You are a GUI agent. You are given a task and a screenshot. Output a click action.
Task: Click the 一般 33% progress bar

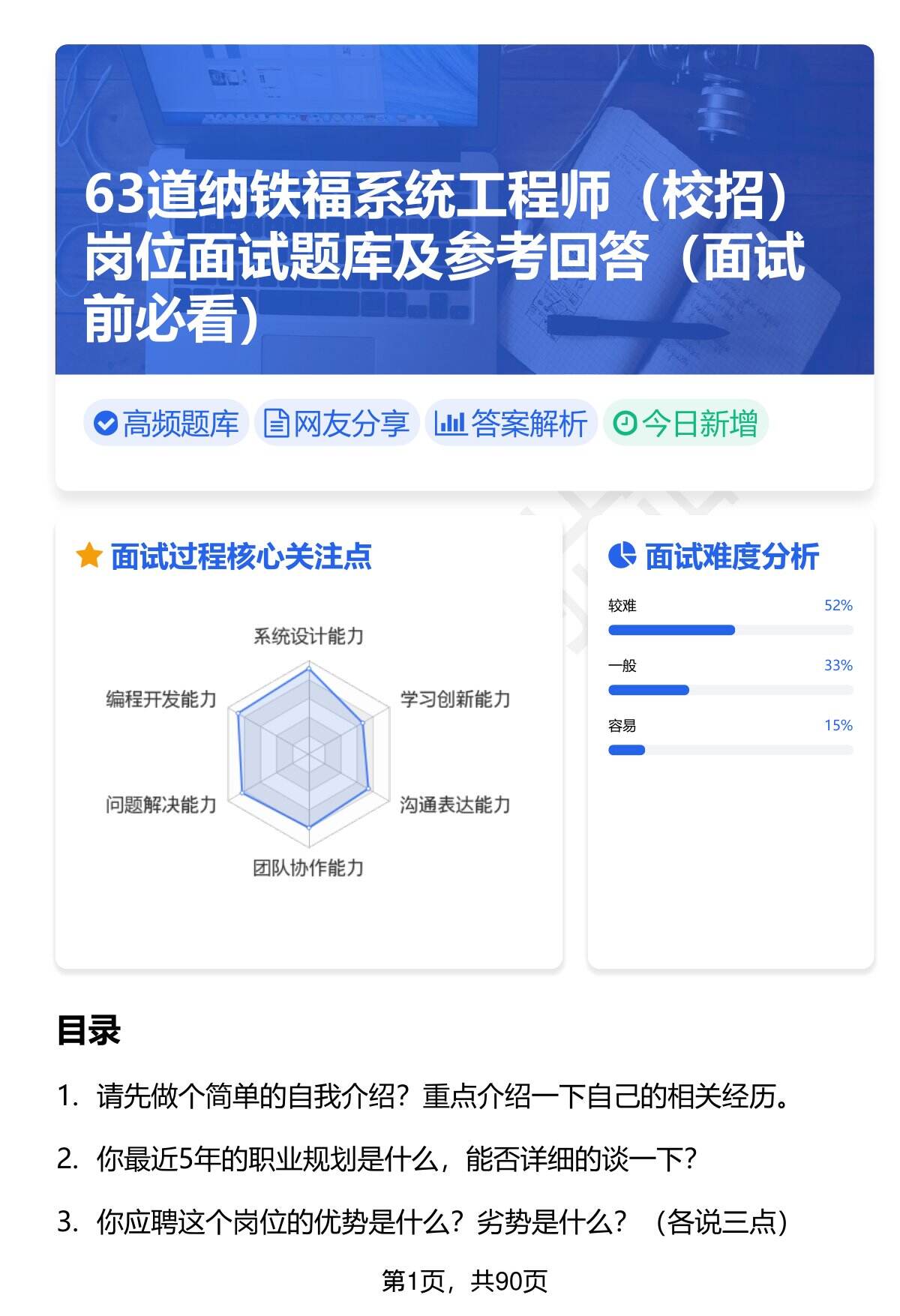coord(730,690)
